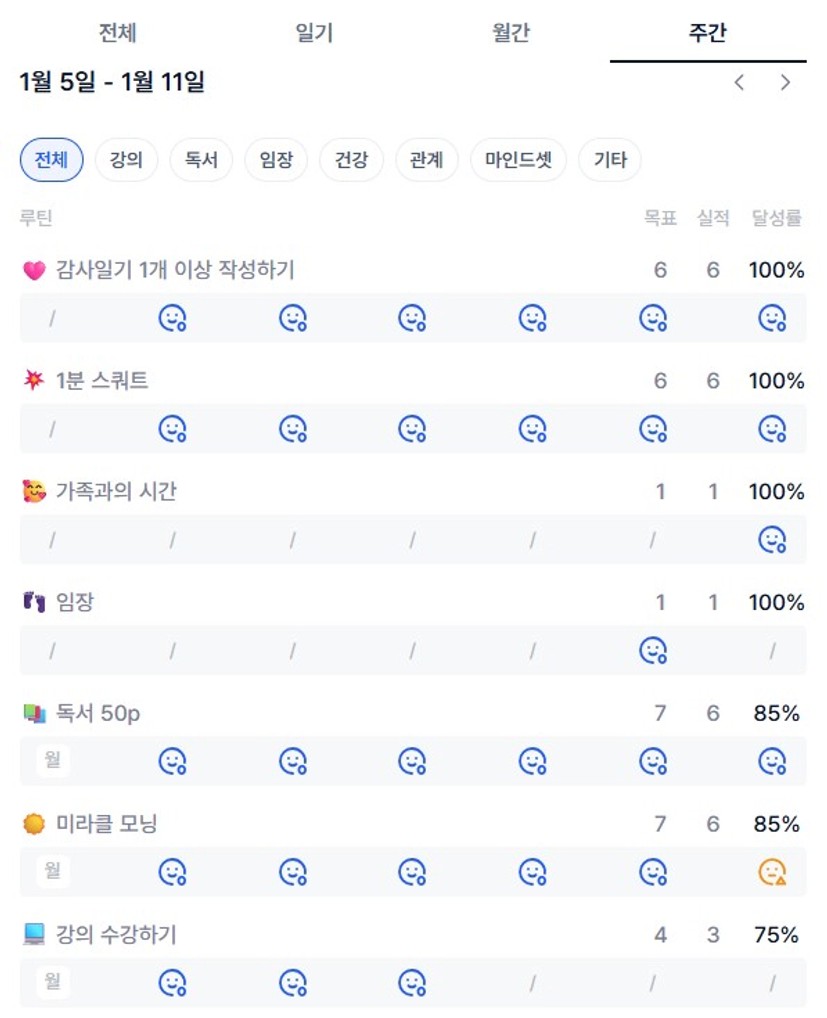Viewport: 827px width, 1018px height.
Task: Toggle the 월 marker in 강의 수강하기 row
Action: [52, 983]
